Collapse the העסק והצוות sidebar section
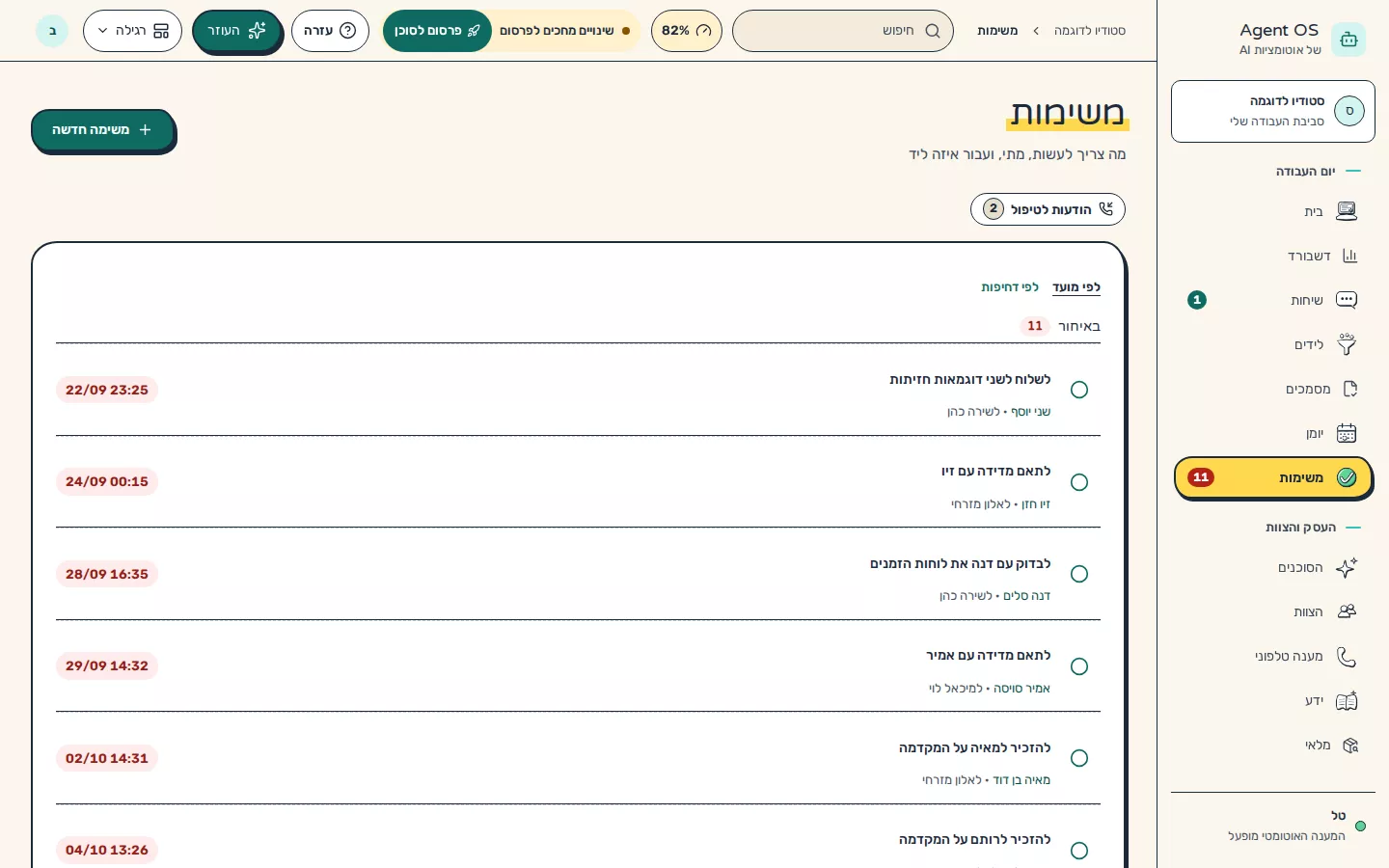The width and height of the screenshot is (1389, 868). [x=1313, y=528]
